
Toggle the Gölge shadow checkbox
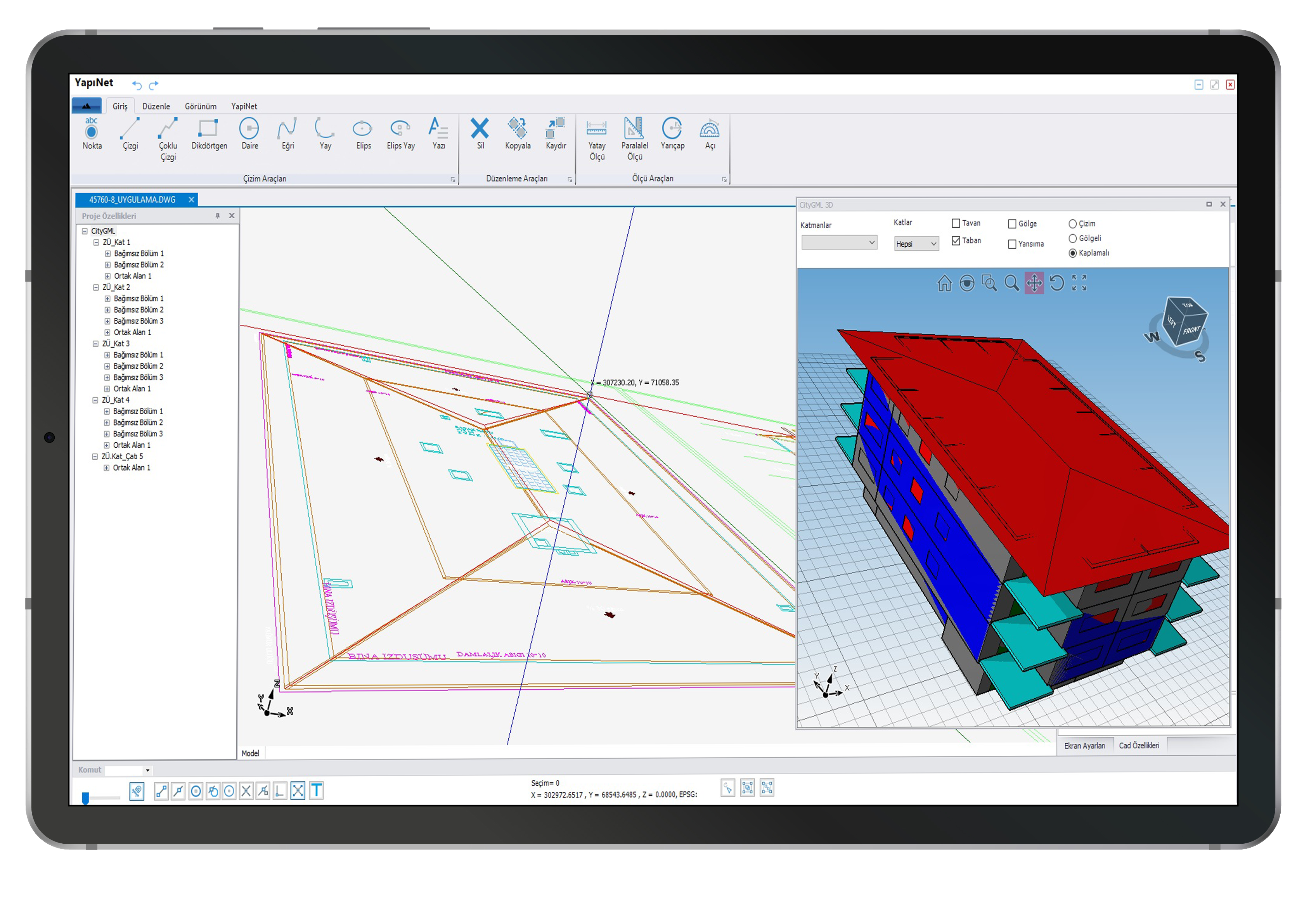pos(1012,224)
